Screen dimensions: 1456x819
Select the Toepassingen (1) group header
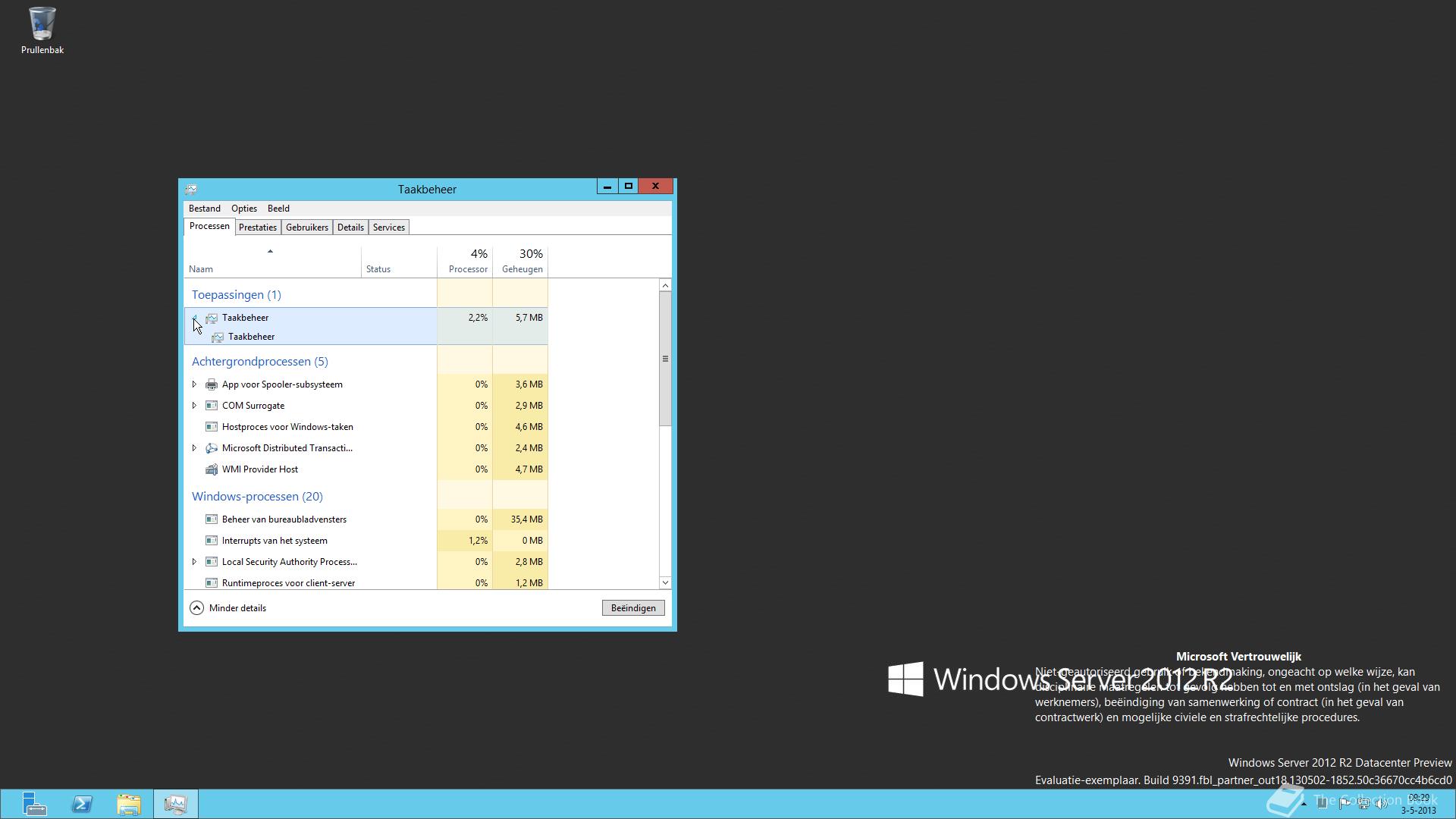click(x=236, y=295)
